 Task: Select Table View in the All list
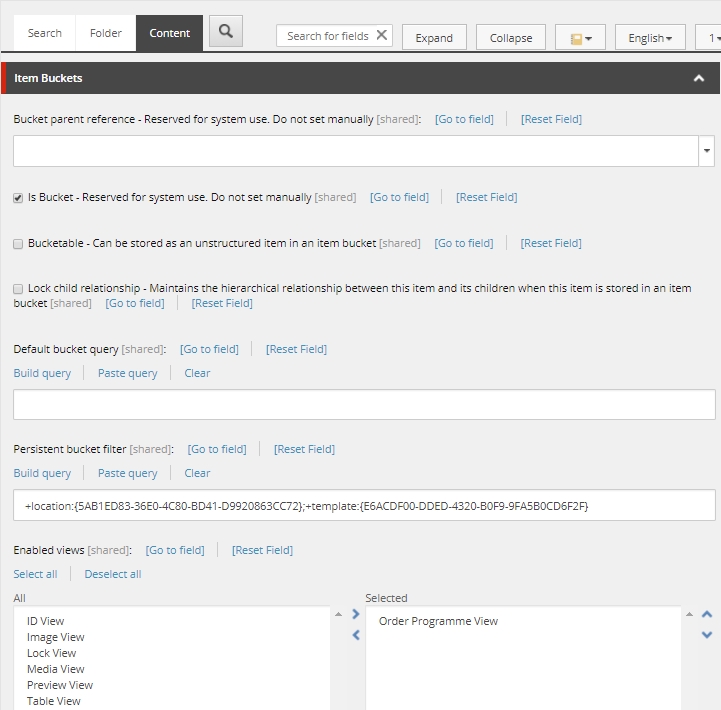[x=54, y=701]
